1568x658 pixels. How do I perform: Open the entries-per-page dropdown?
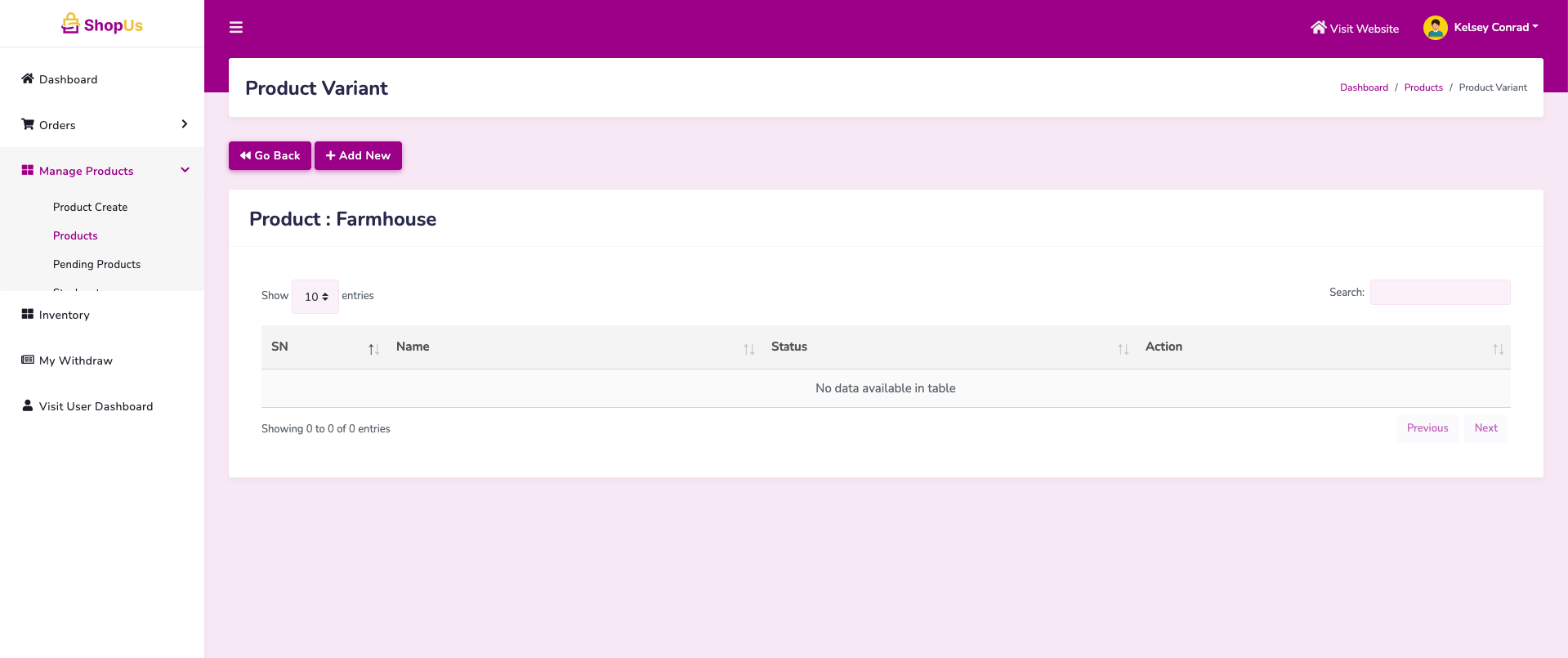(315, 297)
